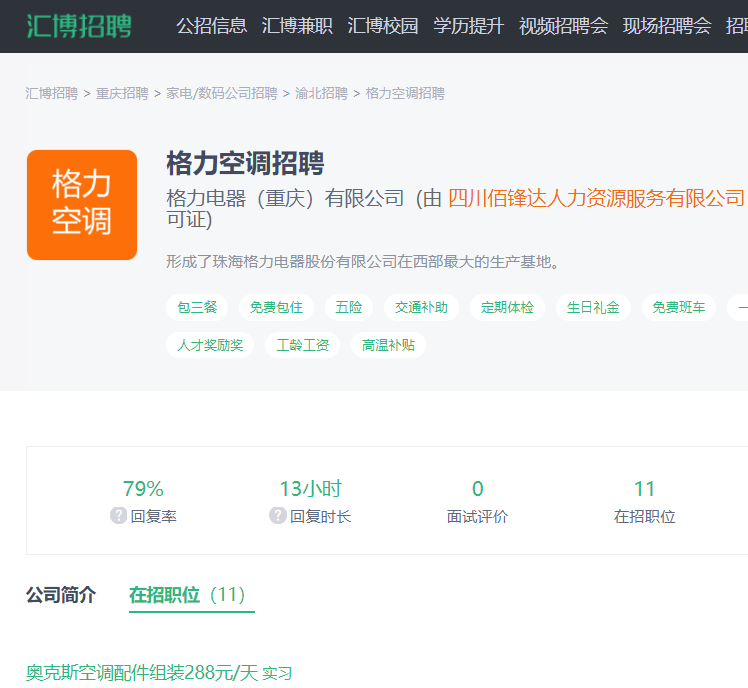
Task: Click 汇博招聘 breadcrumb link
Action: pos(52,94)
